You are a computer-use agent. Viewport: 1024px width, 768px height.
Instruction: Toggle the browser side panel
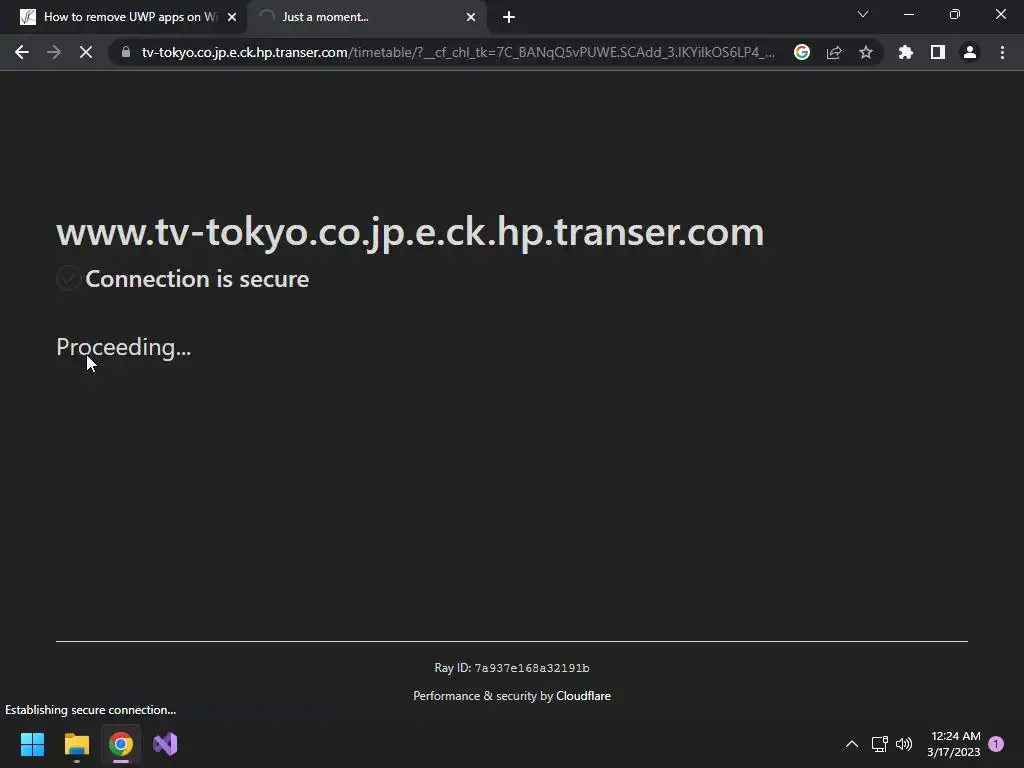(x=938, y=52)
